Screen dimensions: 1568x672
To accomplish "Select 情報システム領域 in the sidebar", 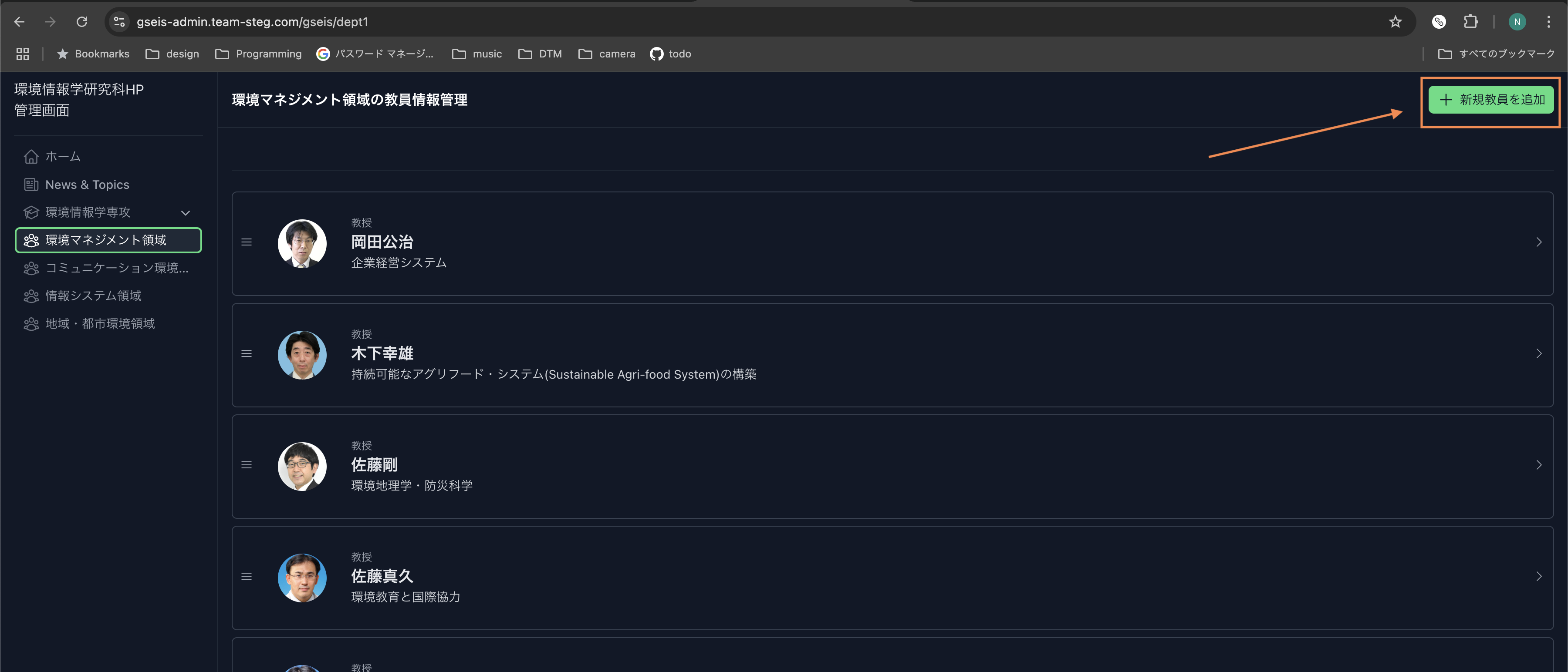I will pos(93,296).
